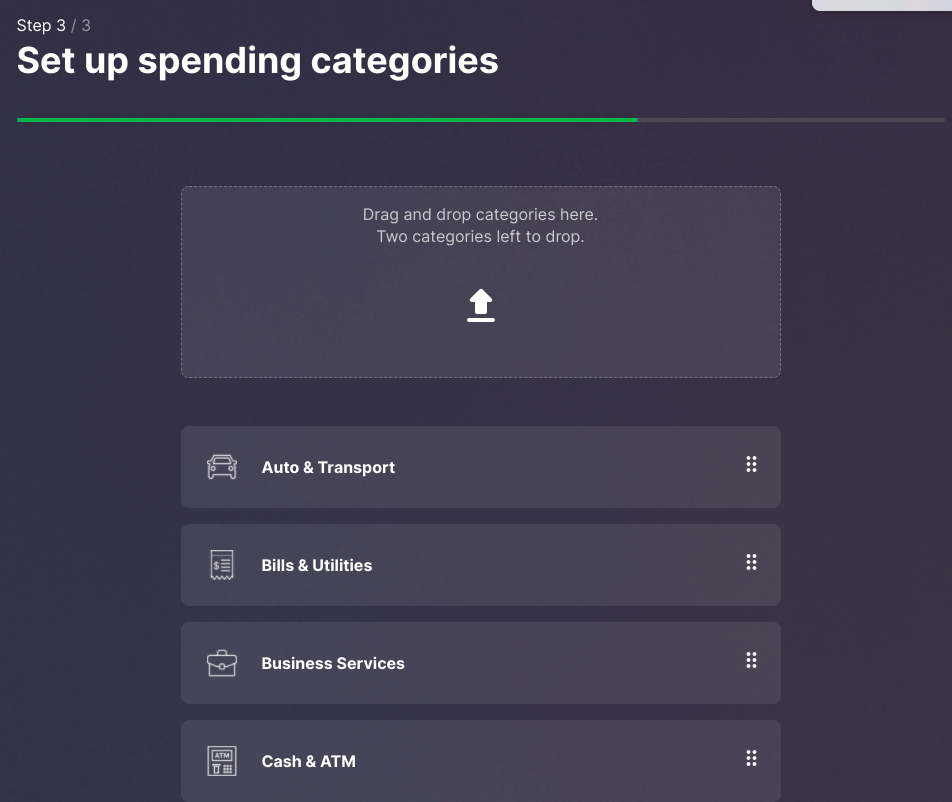This screenshot has width=952, height=802.
Task: Select the Cash & ATM drag handle
Action: coord(751,758)
